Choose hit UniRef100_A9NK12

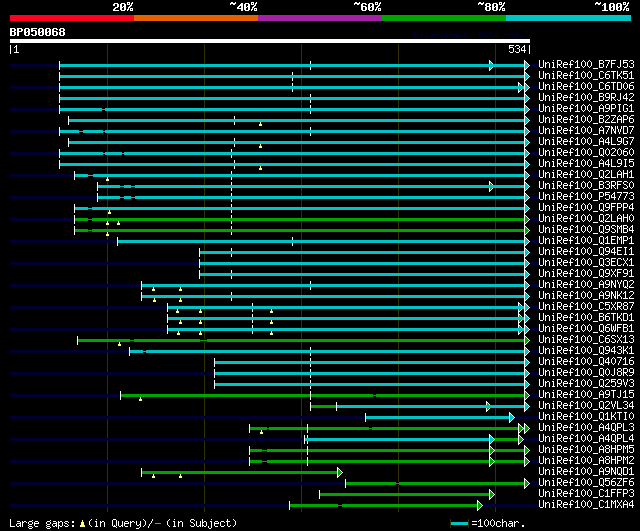click(586, 296)
